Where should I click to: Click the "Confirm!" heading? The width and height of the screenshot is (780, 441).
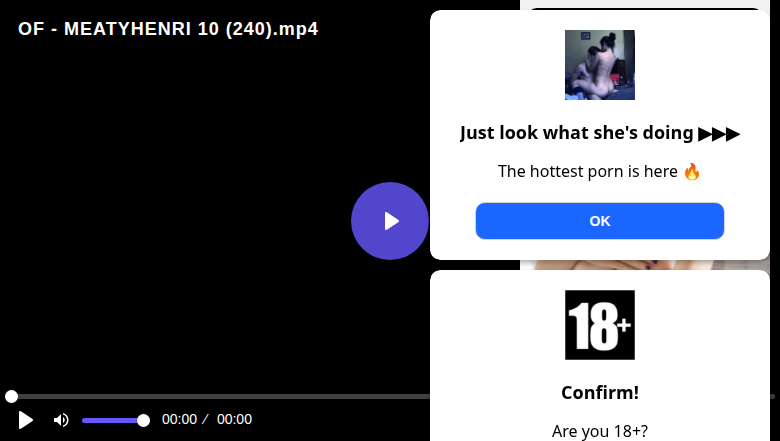[599, 393]
